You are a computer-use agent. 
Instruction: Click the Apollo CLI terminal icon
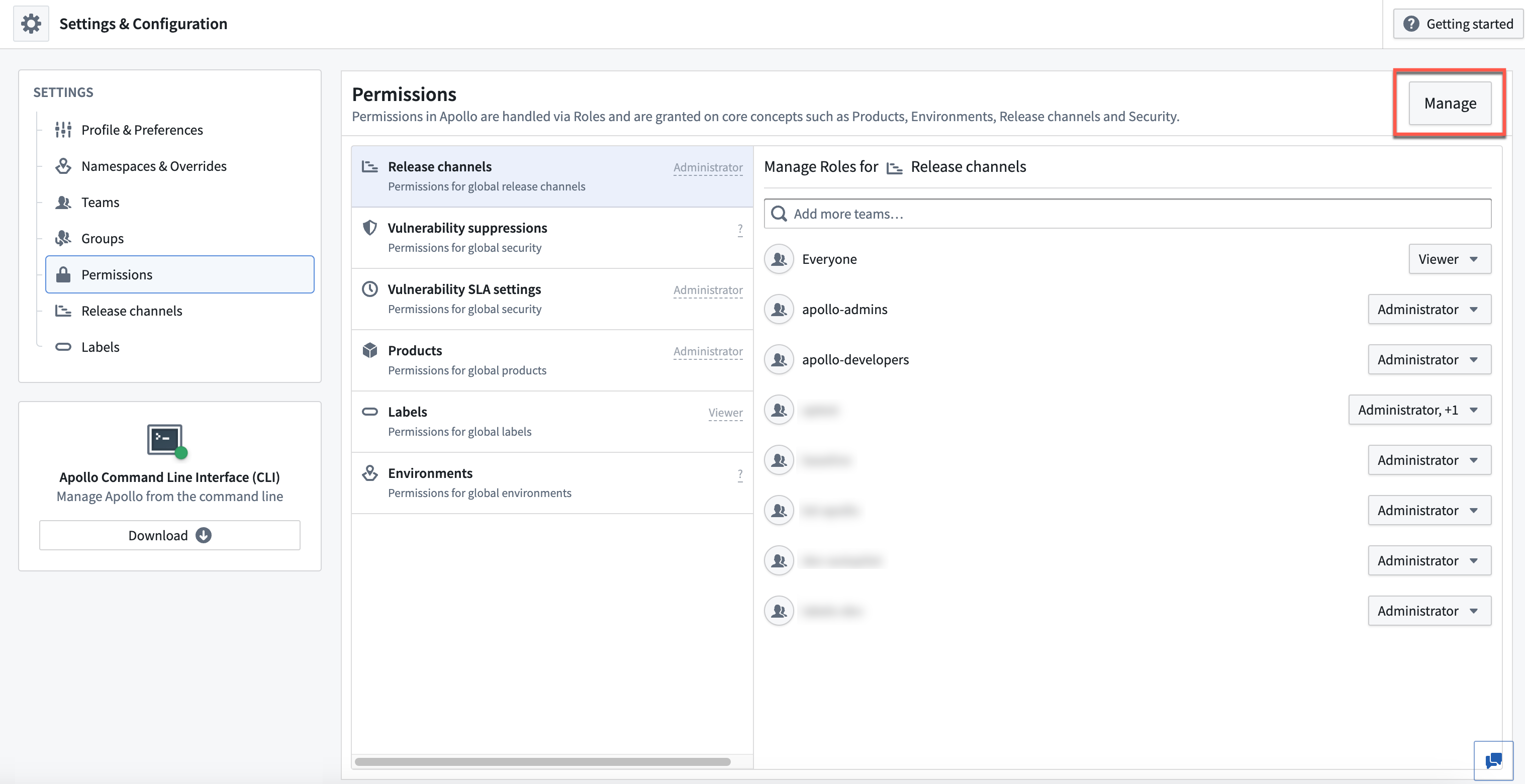[x=167, y=441]
